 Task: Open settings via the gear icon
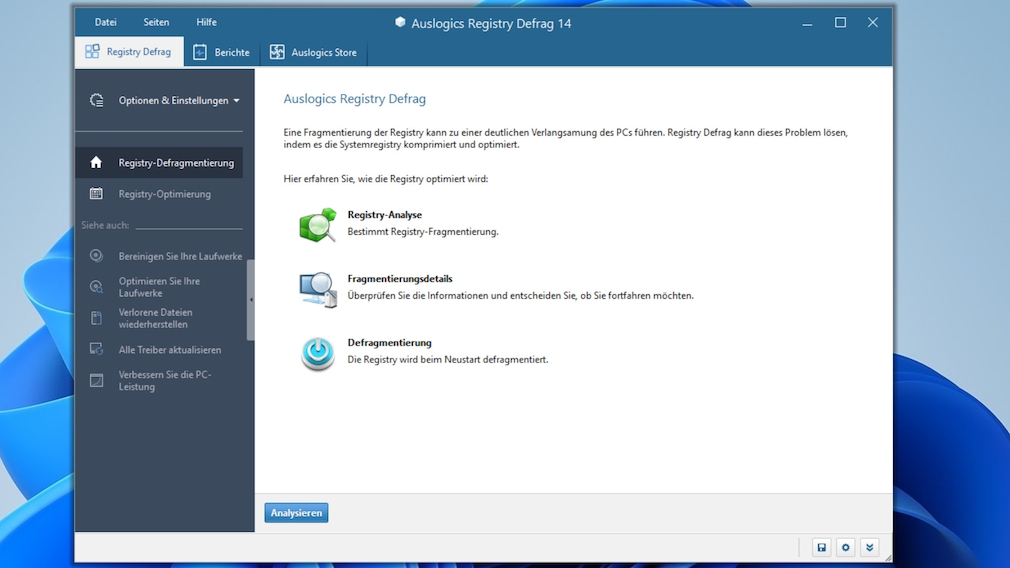coord(845,548)
